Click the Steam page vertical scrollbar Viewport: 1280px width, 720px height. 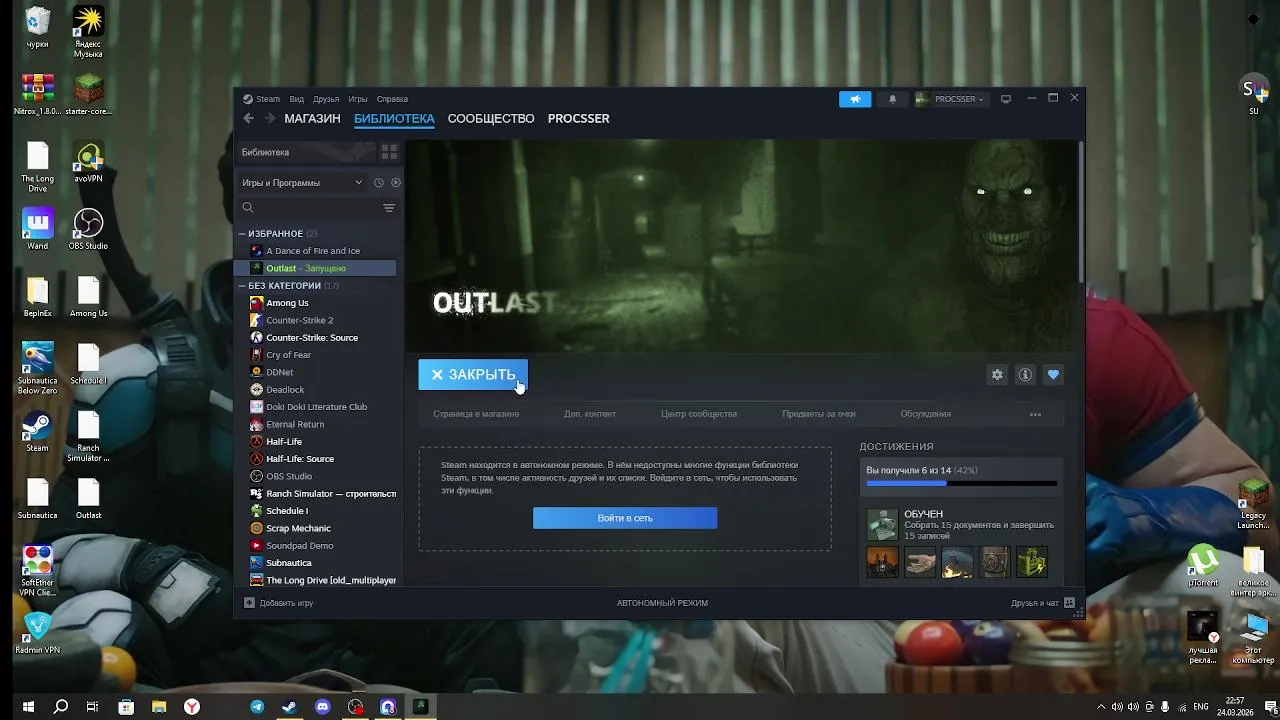pyautogui.click(x=1080, y=212)
